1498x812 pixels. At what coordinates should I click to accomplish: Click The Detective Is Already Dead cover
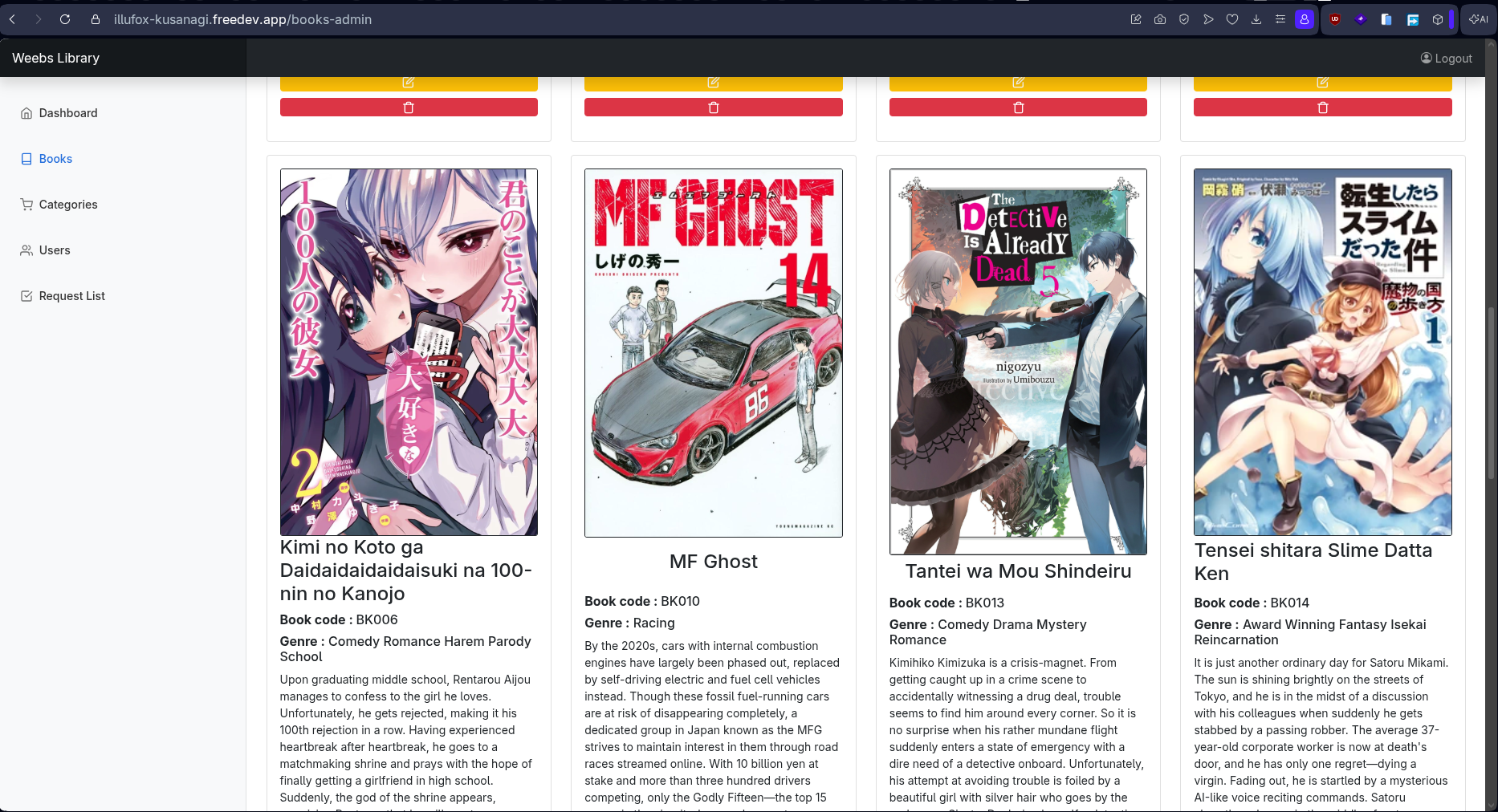click(x=1018, y=362)
